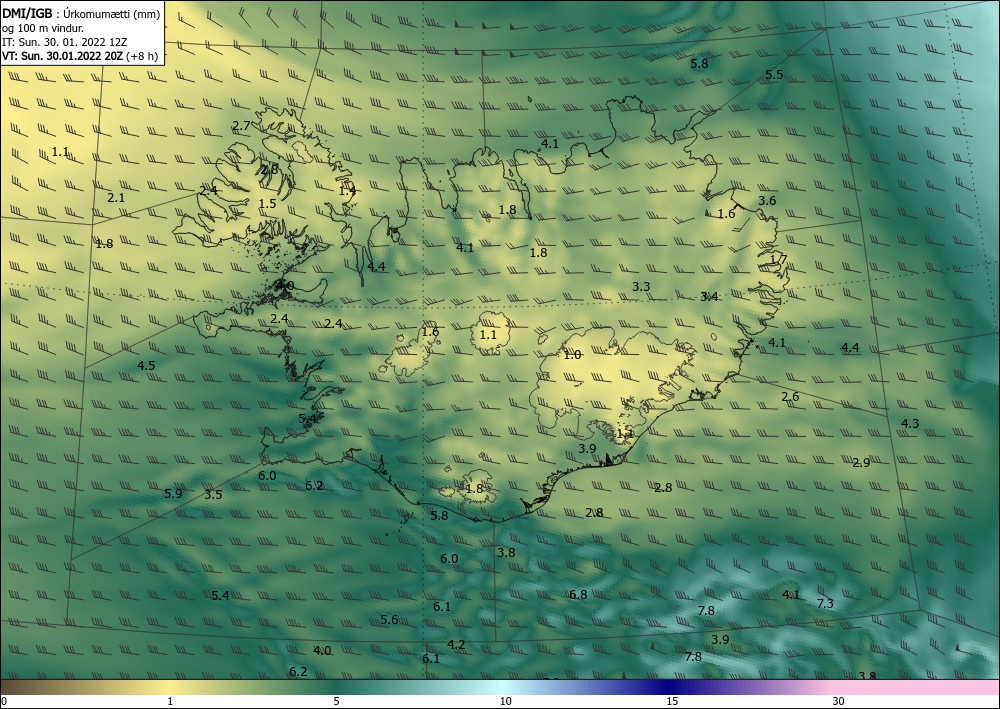Click the "og 100 m vindur." subtitle line
The image size is (1000, 709).
point(43,29)
